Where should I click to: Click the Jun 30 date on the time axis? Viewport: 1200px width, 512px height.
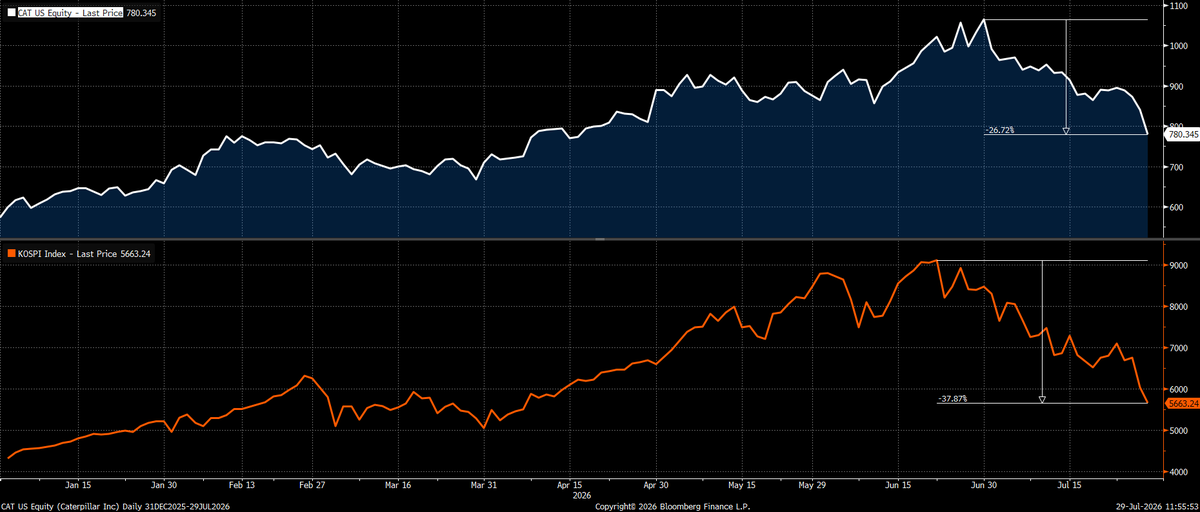(x=984, y=483)
